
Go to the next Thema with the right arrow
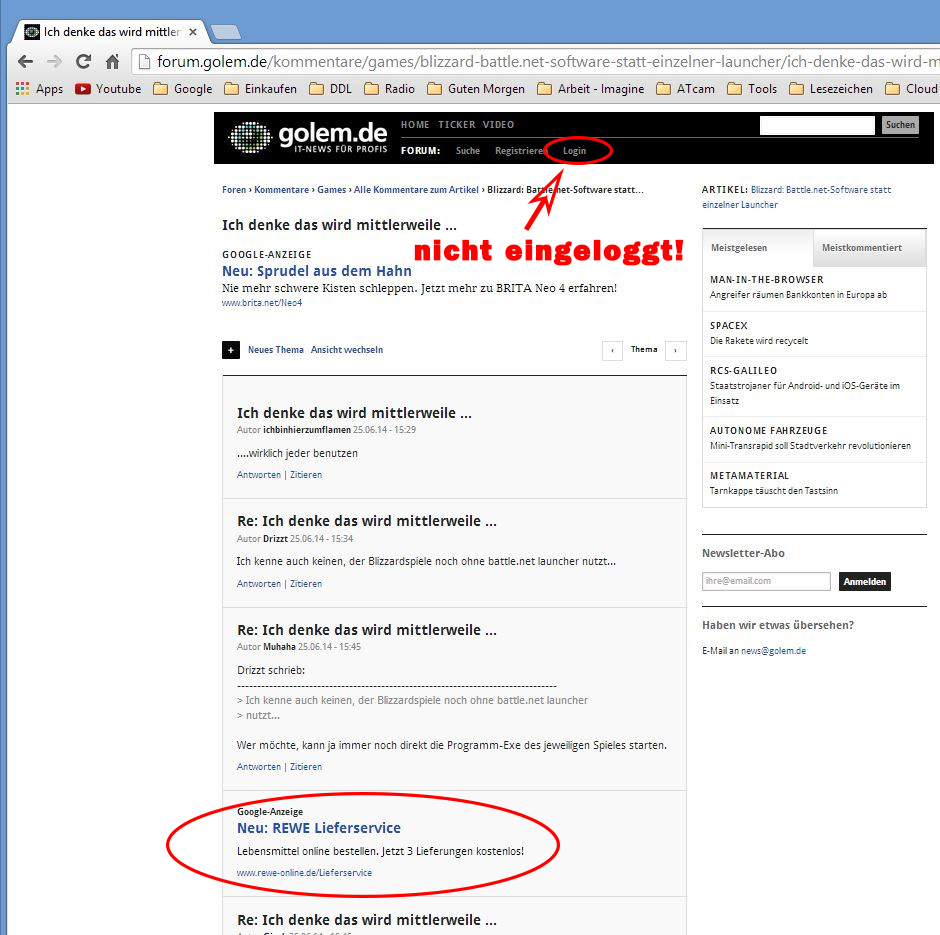[x=676, y=350]
